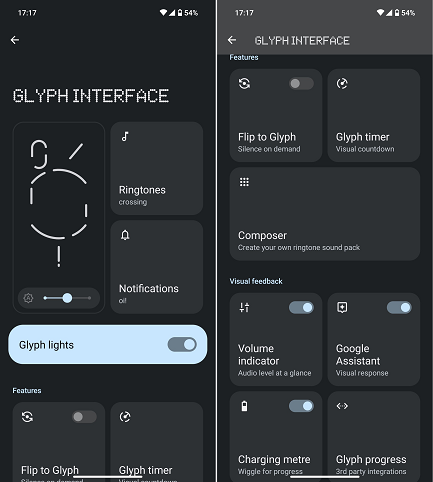Image resolution: width=433 pixels, height=482 pixels.
Task: Tap the large GLYPH INTERFACE title on left screen
Action: [91, 96]
